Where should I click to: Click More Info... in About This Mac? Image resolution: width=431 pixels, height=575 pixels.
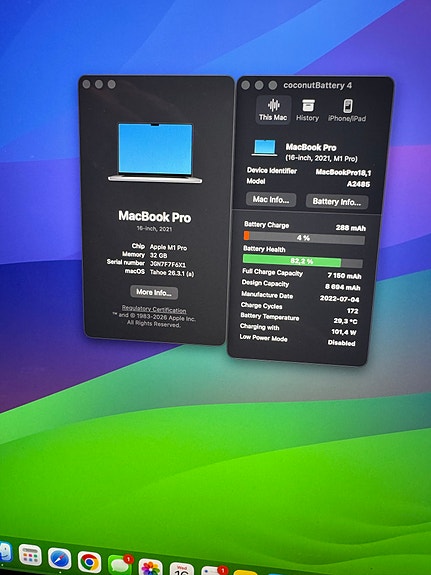[x=154, y=292]
